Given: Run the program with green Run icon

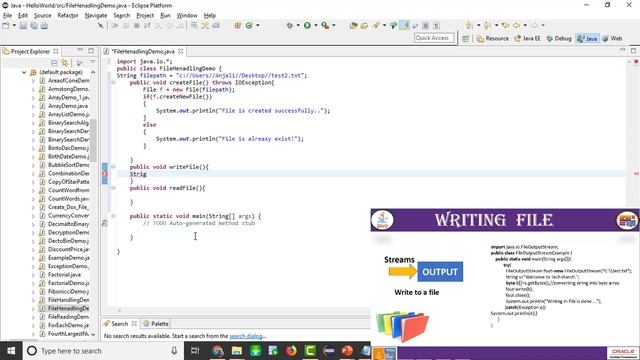Looking at the screenshot, I should click(307, 25).
